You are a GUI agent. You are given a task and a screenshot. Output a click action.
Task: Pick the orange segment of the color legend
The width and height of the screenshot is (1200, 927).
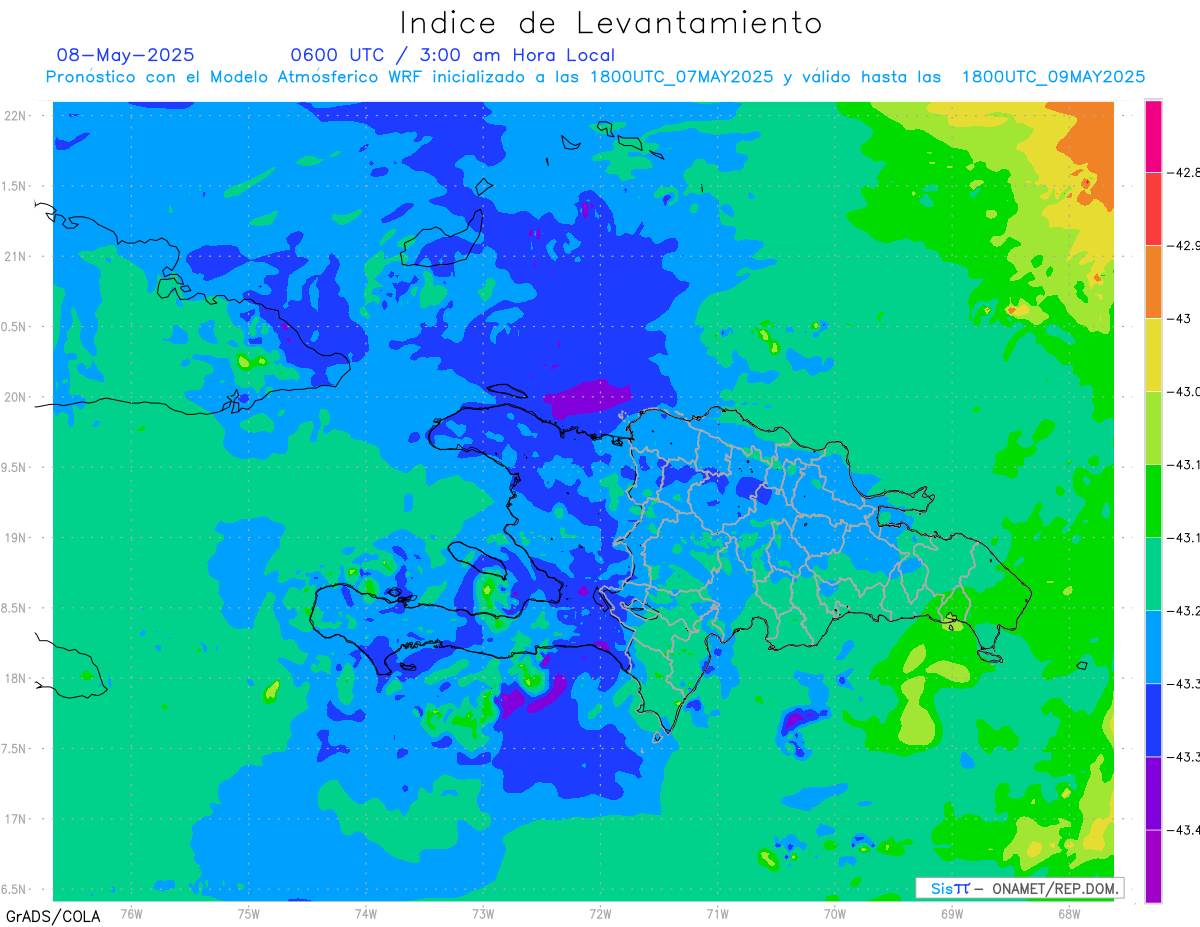(1153, 282)
